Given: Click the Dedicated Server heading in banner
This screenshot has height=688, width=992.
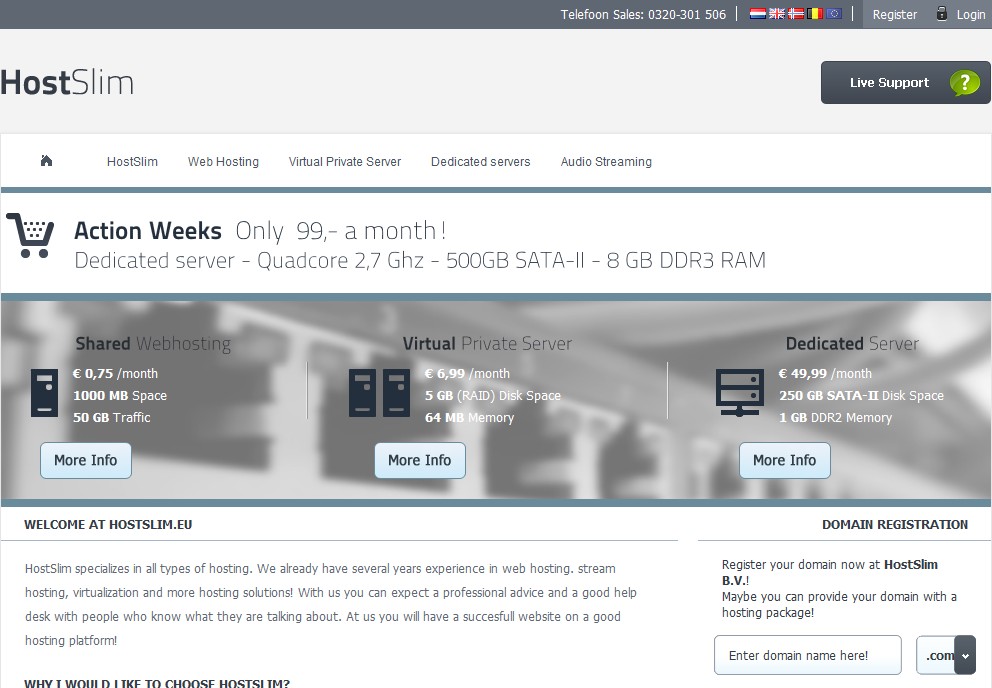Looking at the screenshot, I should click(x=852, y=344).
